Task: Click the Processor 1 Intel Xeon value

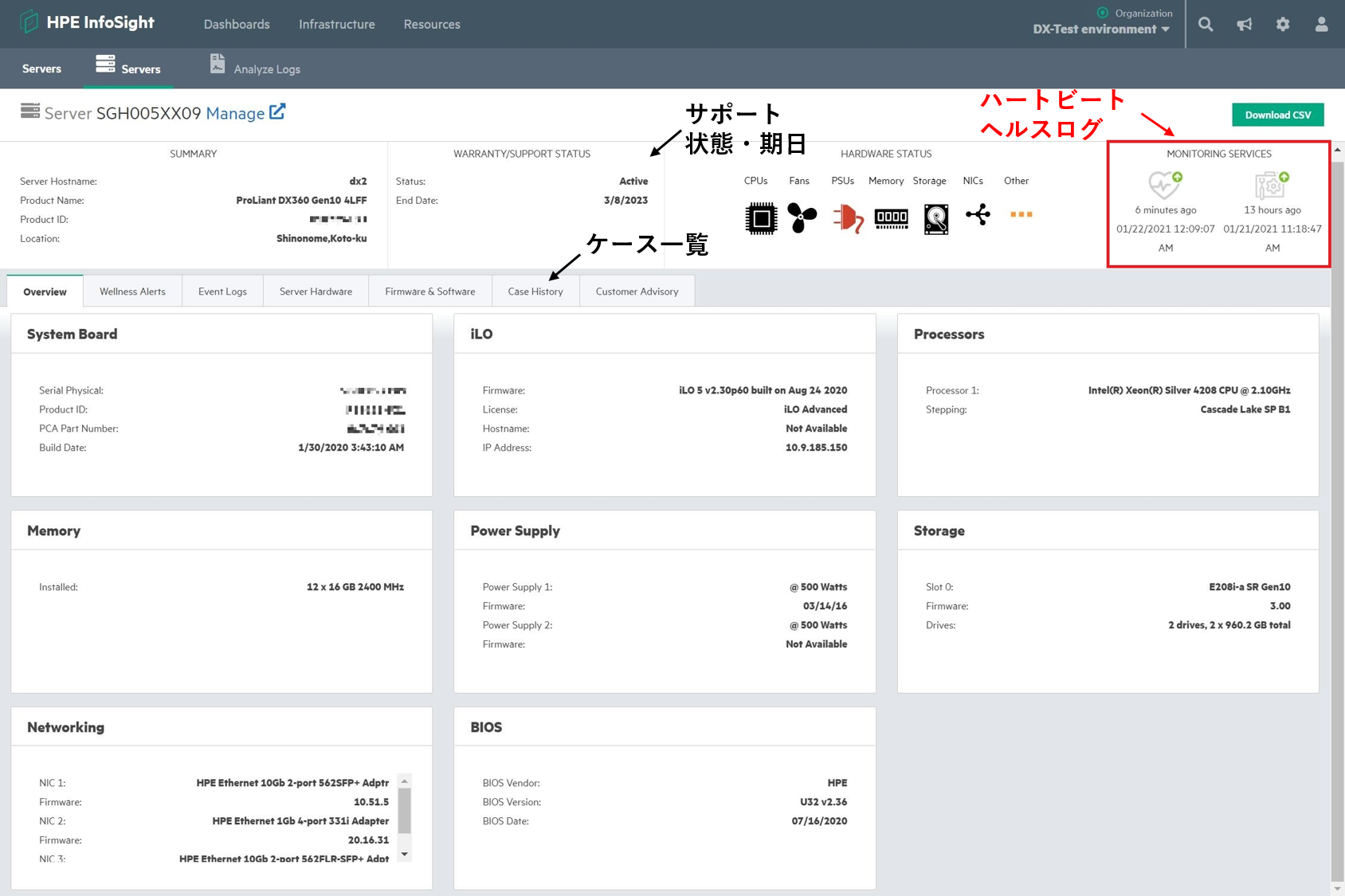Action: [1189, 390]
